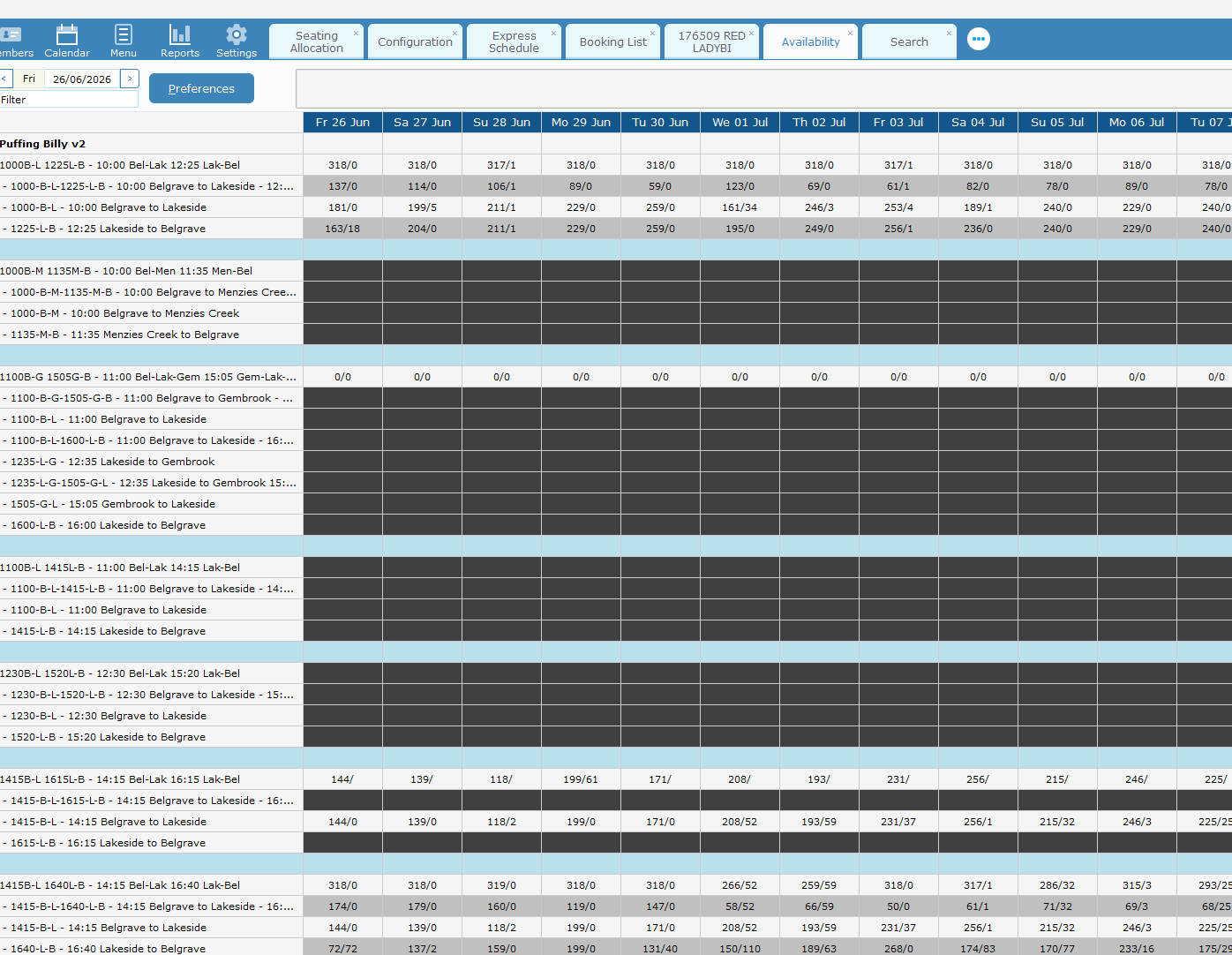Open the Calendar icon in toolbar
Image resolution: width=1232 pixels, height=955 pixels.
pos(67,35)
